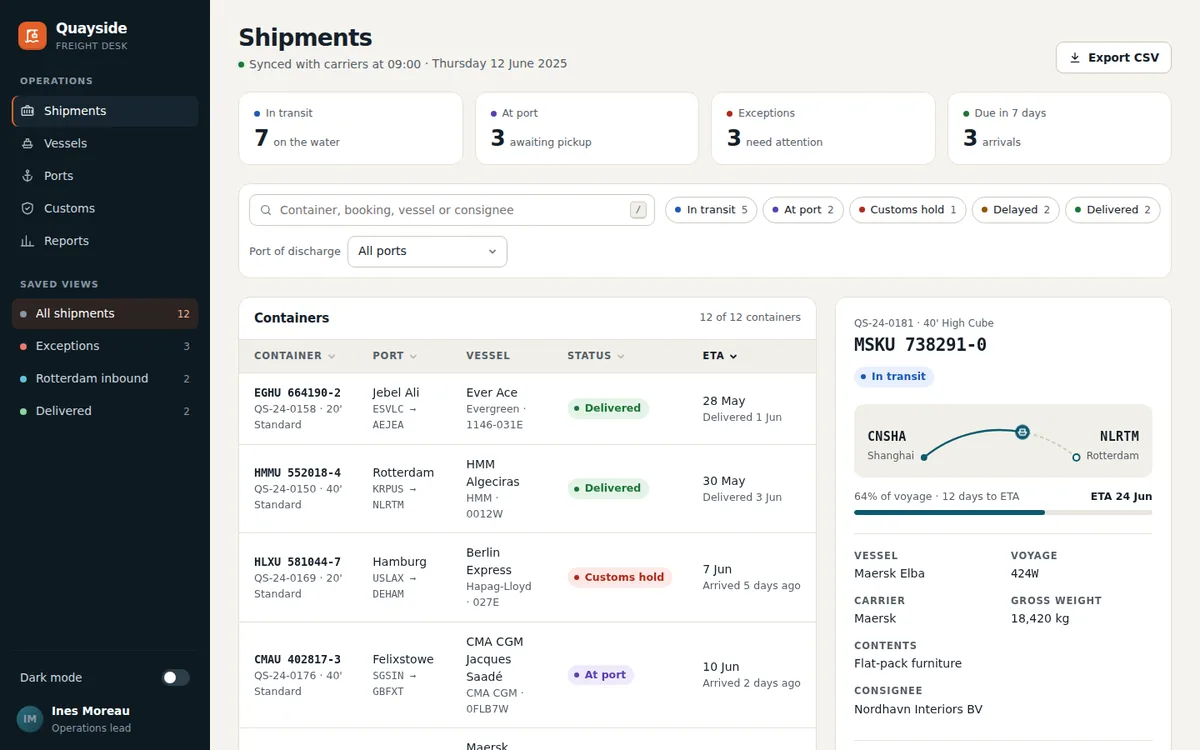Sort by the ETA column header

point(720,356)
